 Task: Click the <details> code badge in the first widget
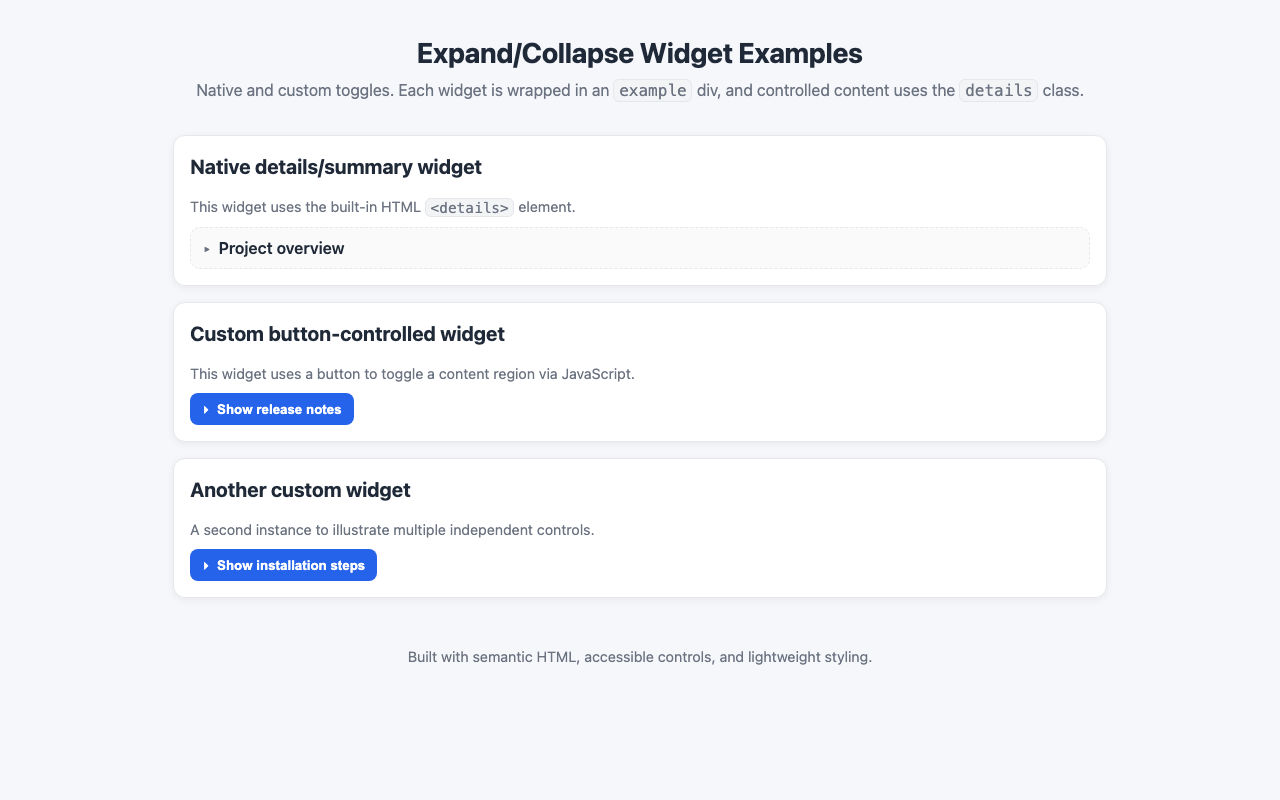(x=469, y=207)
